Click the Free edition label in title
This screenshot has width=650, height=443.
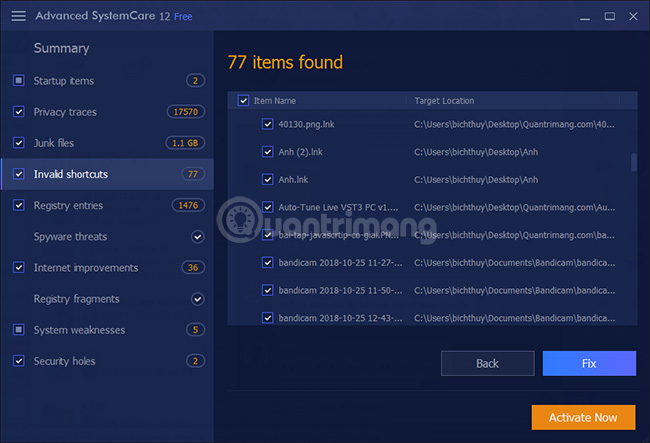point(183,17)
